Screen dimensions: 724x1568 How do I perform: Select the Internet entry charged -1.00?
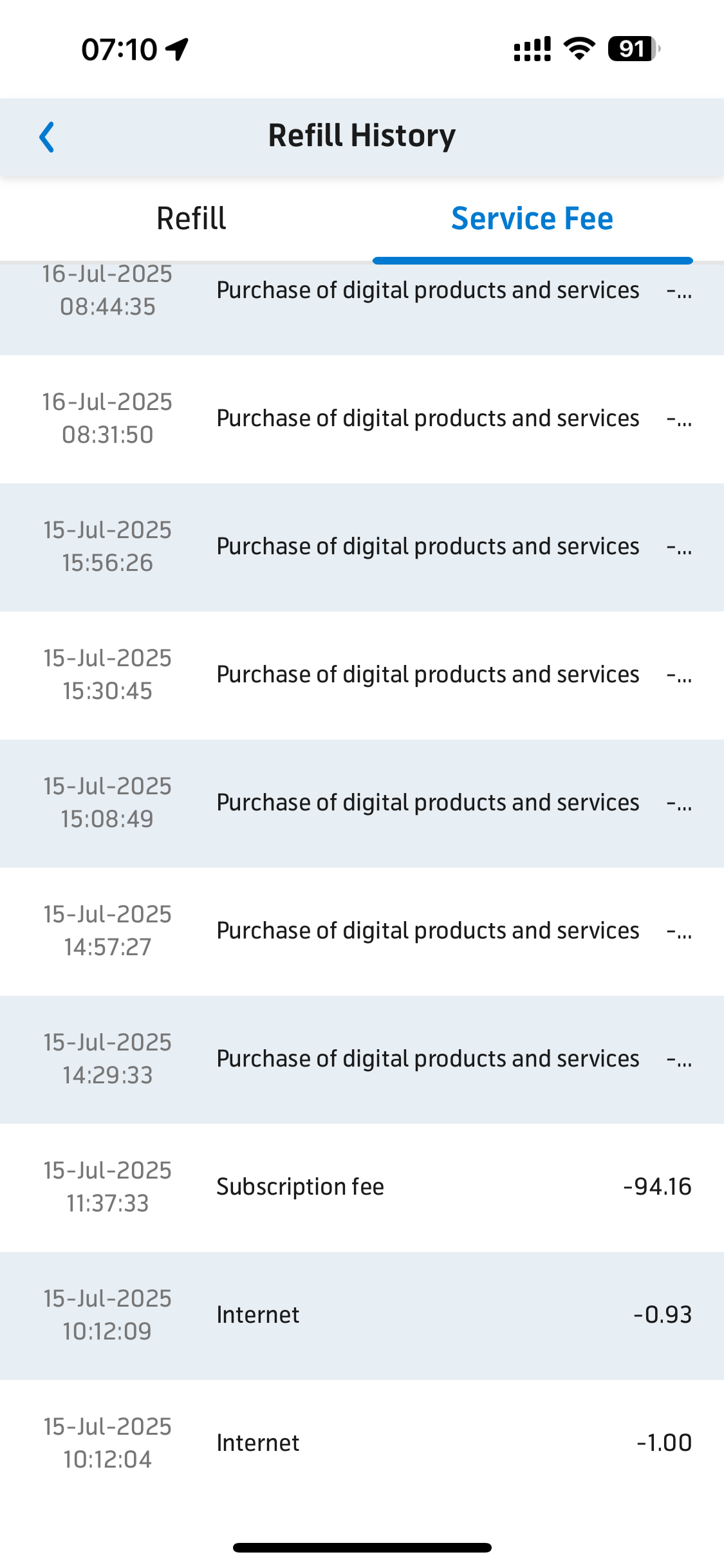362,1444
